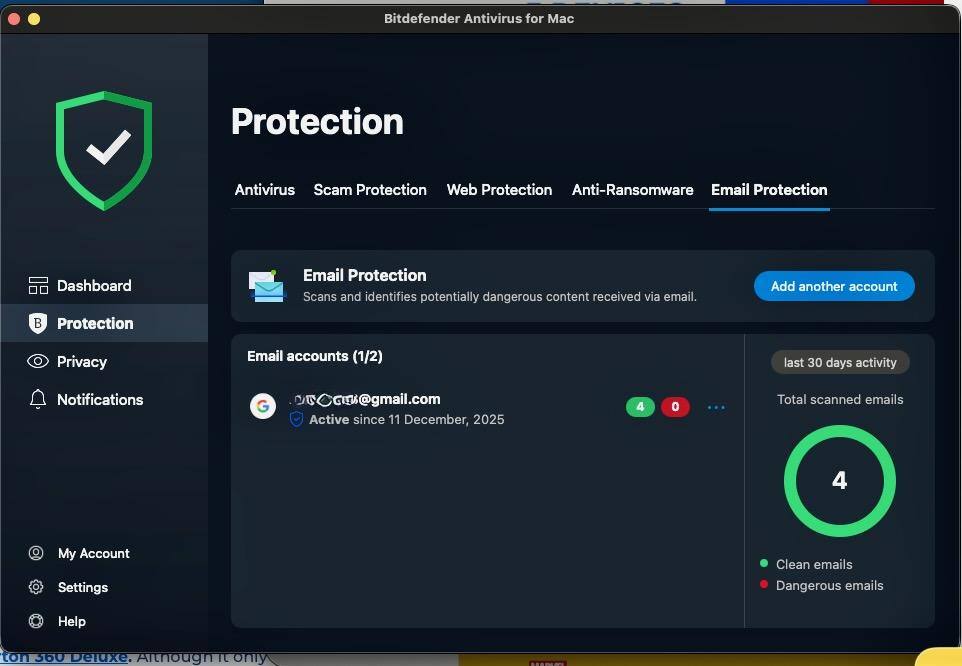Click the last 30 days activity pill
The image size is (962, 666).
(840, 362)
